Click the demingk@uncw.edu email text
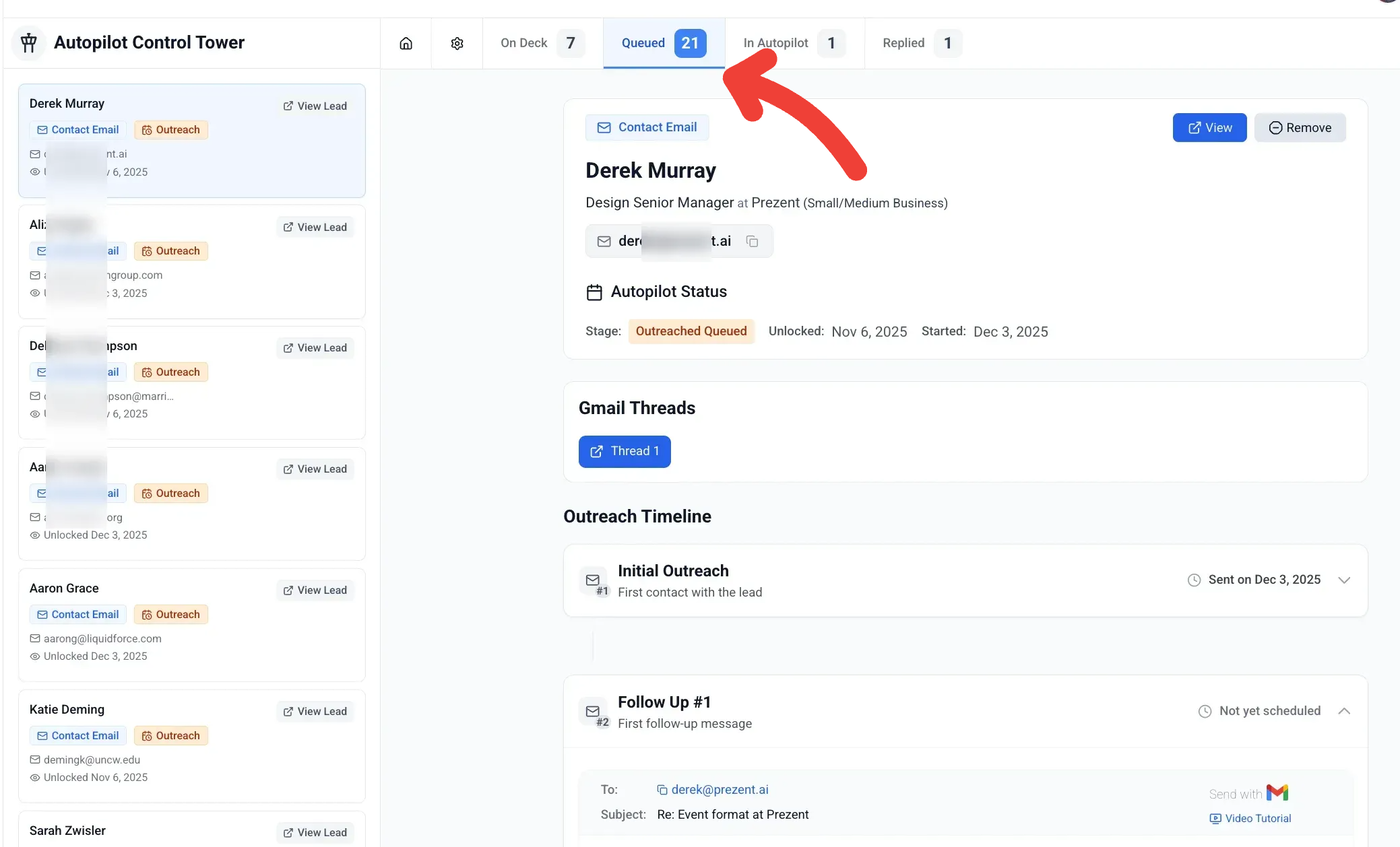Screen dimensions: 1400x847 click(92, 759)
